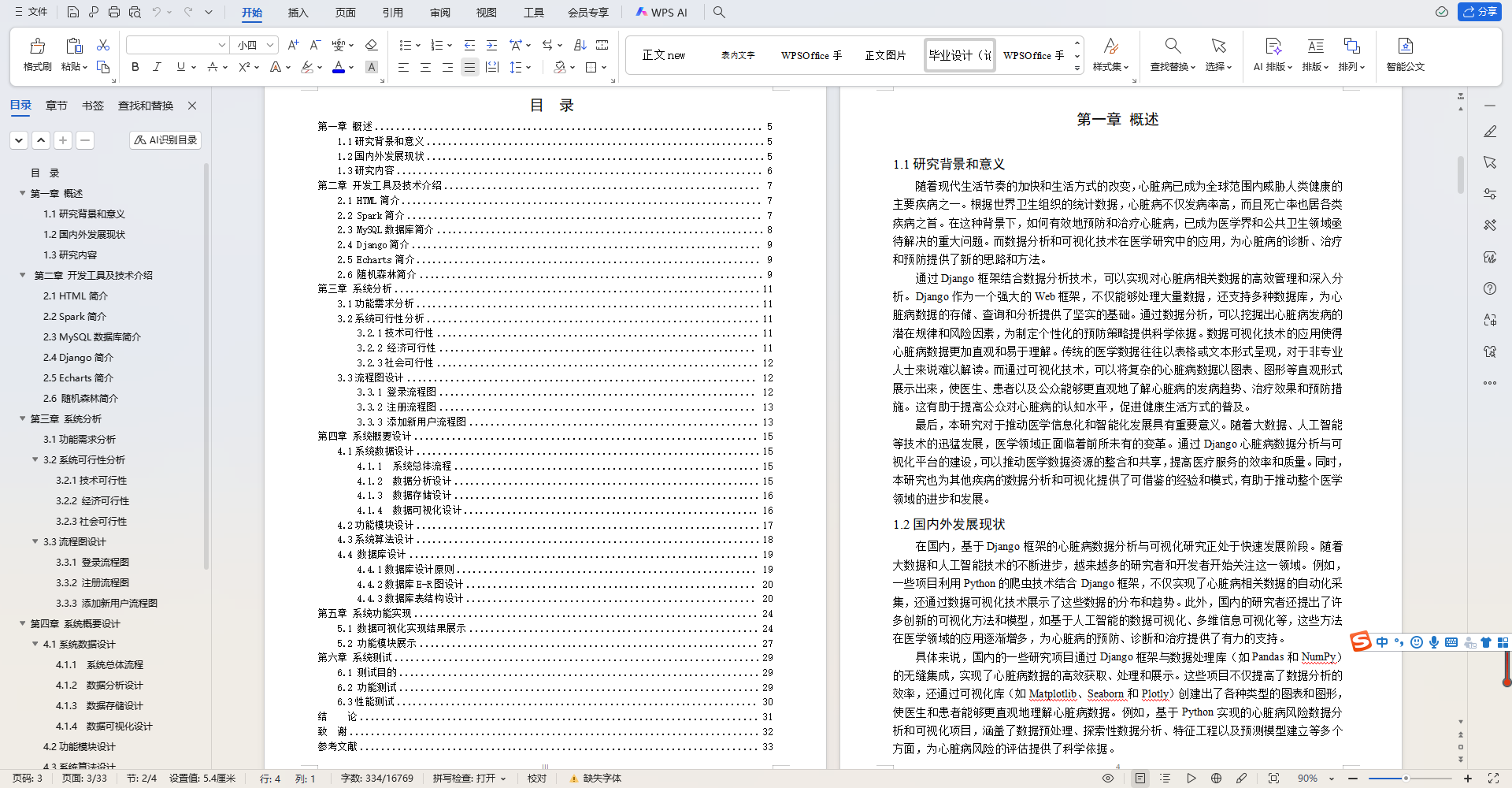The width and height of the screenshot is (1512, 788).
Task: Select 2.4 Django 简介 in outline
Action: pyautogui.click(x=78, y=357)
